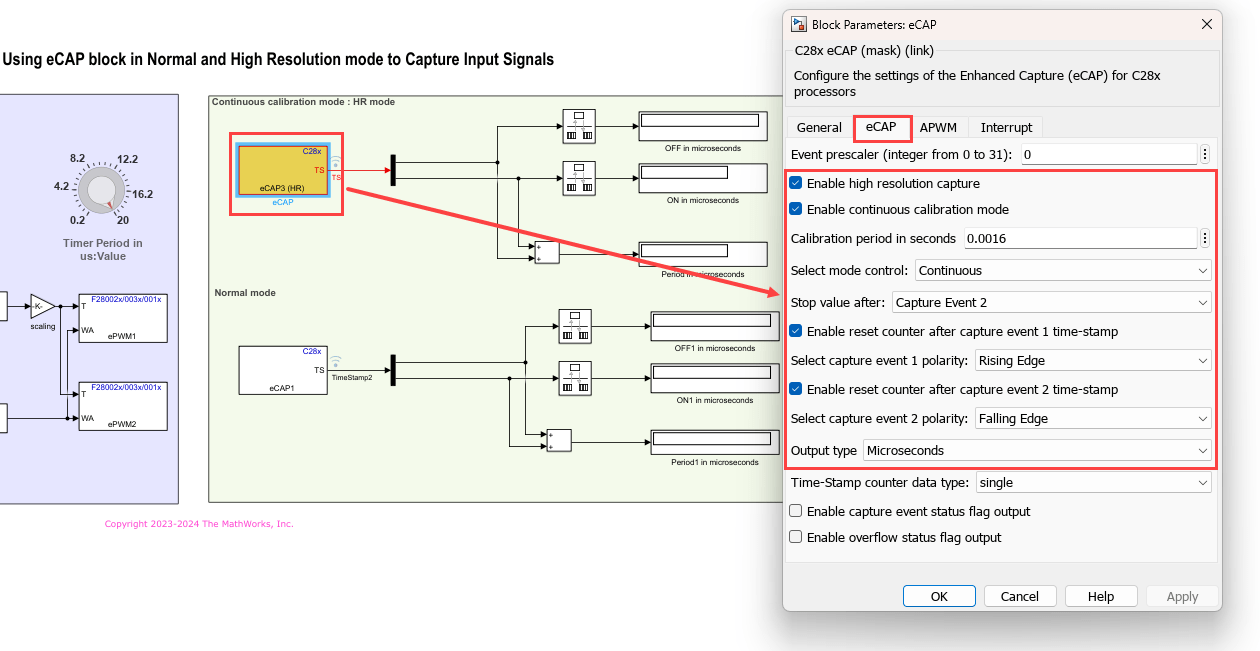This screenshot has height=651, width=1260.
Task: Open the Output type dropdown
Action: click(1037, 451)
